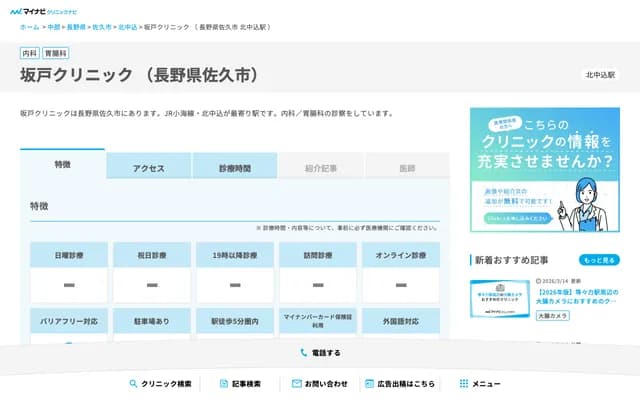This screenshot has height=400, width=640.
Task: Click the 大腸カメラ article tag
Action: click(x=552, y=315)
